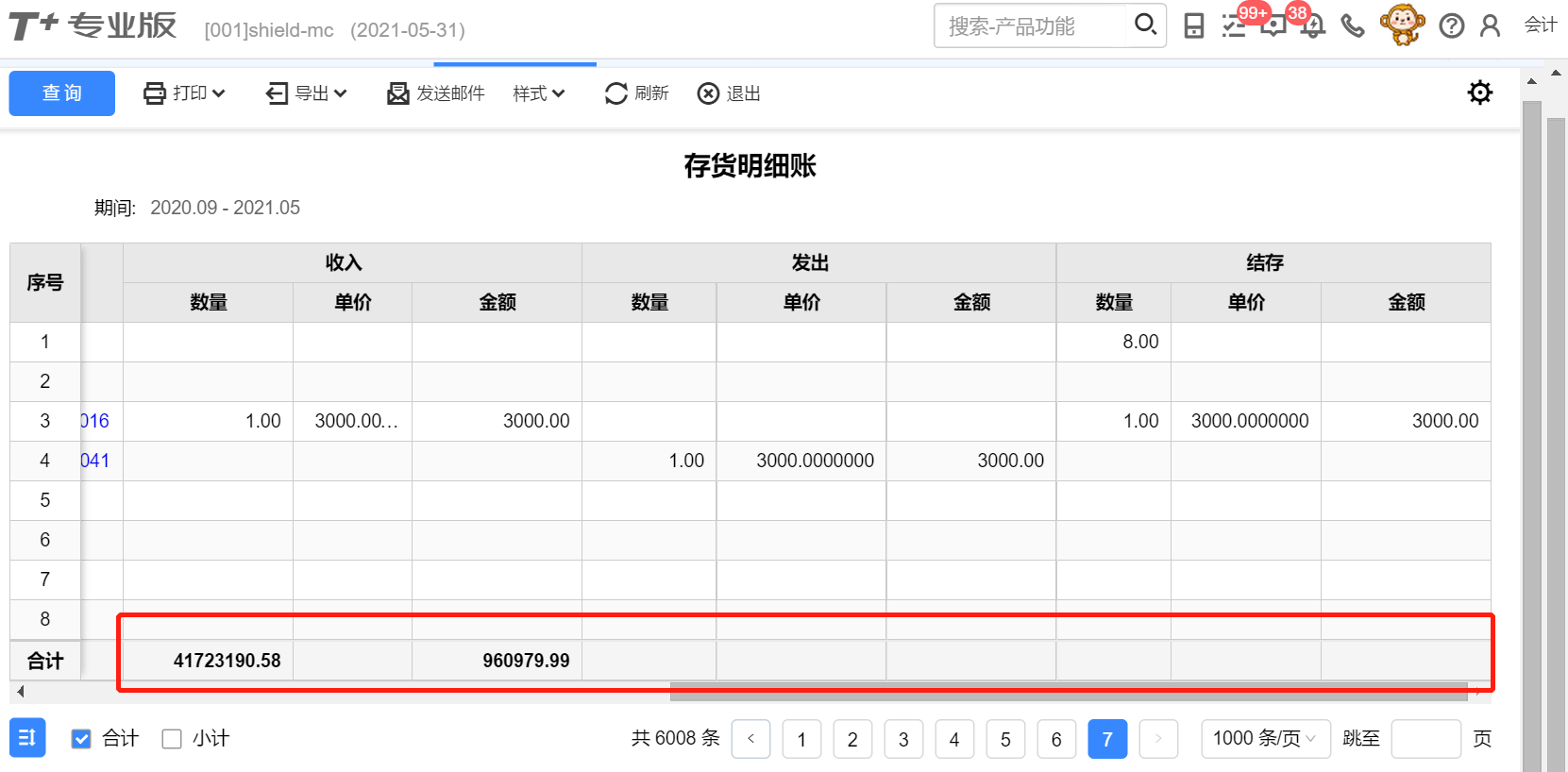
Task: Click the T+ 专业版 logo
Action: tap(93, 25)
